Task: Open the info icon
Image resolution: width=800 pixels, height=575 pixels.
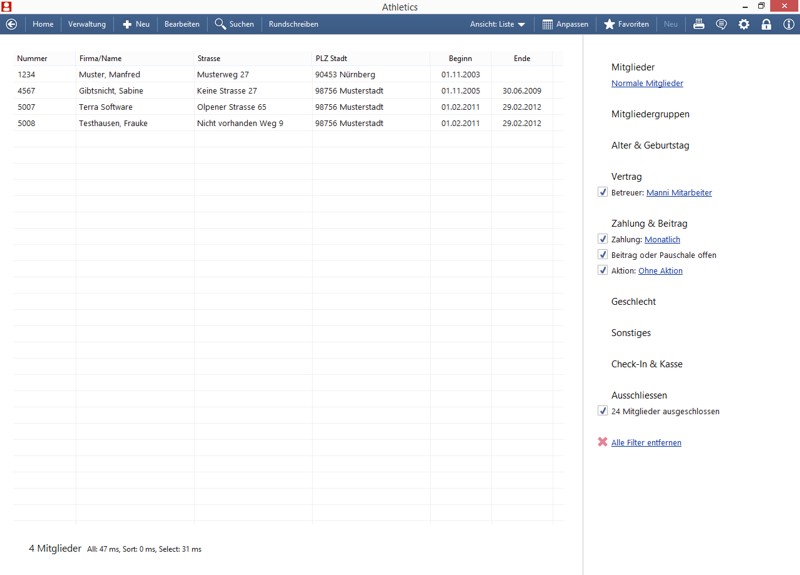Action: pyautogui.click(x=789, y=24)
